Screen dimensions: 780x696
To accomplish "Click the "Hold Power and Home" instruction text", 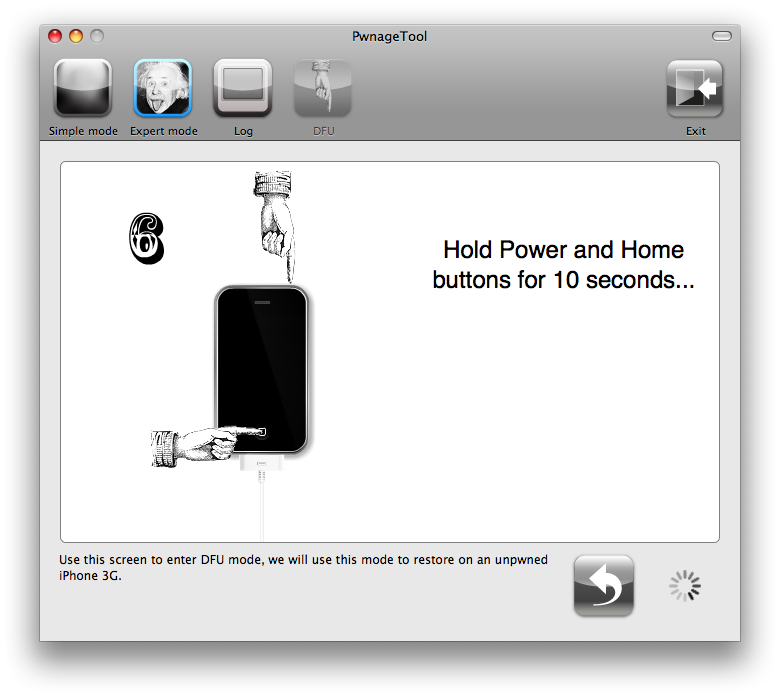I will (x=563, y=265).
